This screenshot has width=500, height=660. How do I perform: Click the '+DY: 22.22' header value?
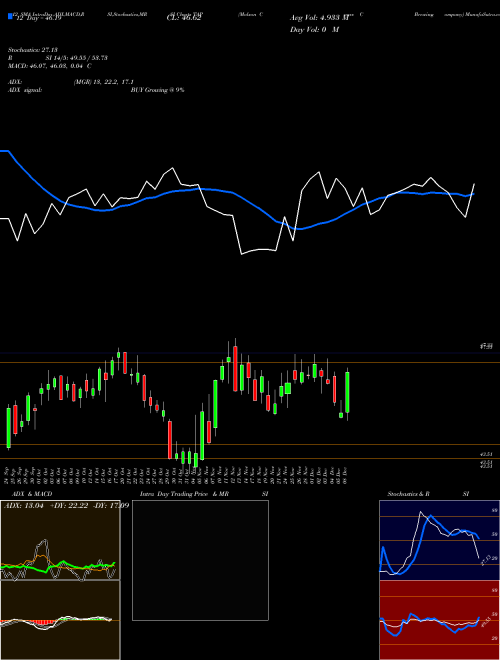[x=69, y=505]
